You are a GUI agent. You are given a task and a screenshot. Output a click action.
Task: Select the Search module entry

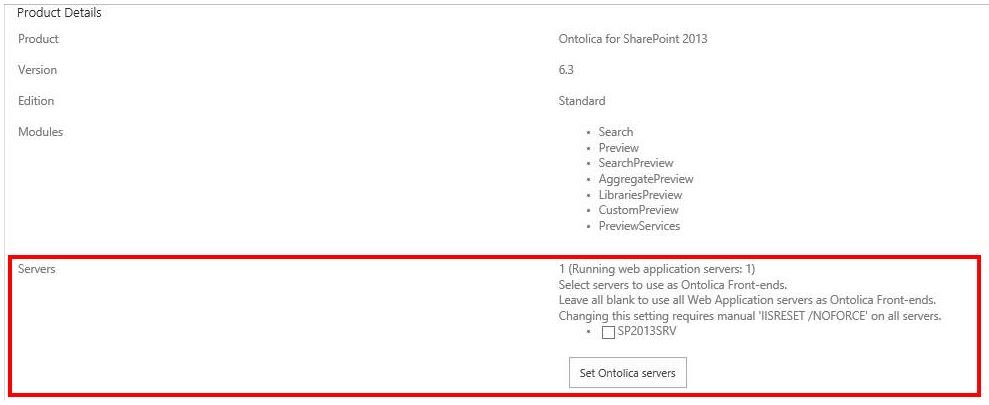point(616,132)
